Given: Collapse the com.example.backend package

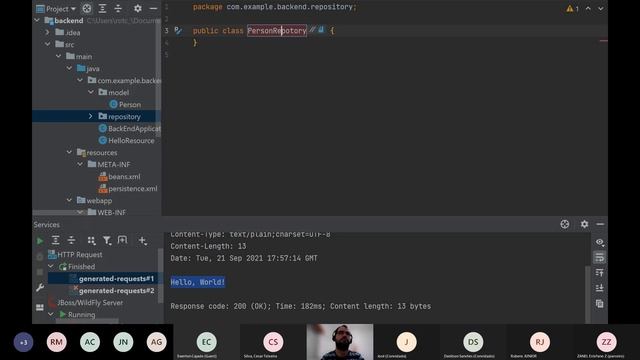Looking at the screenshot, I should tap(80, 80).
